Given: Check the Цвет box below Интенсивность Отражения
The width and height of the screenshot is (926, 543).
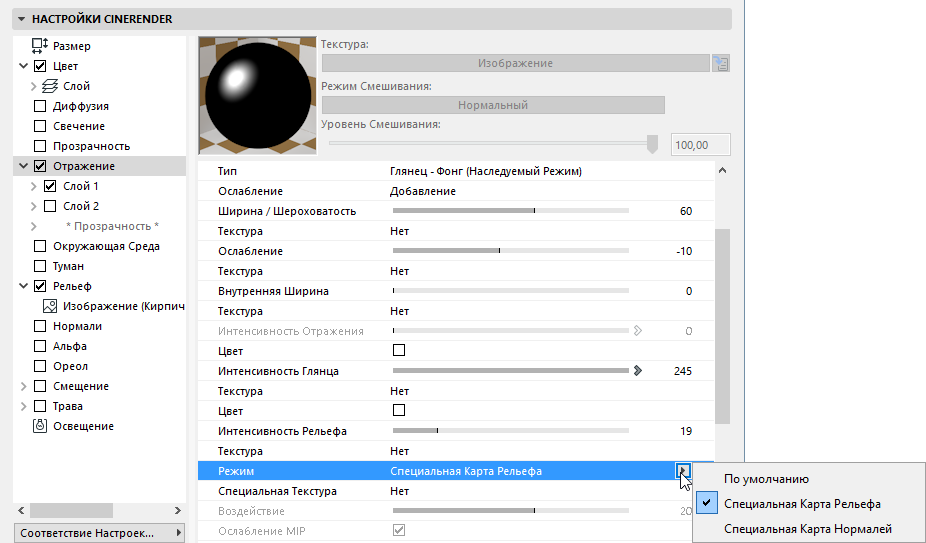Looking at the screenshot, I should point(399,350).
